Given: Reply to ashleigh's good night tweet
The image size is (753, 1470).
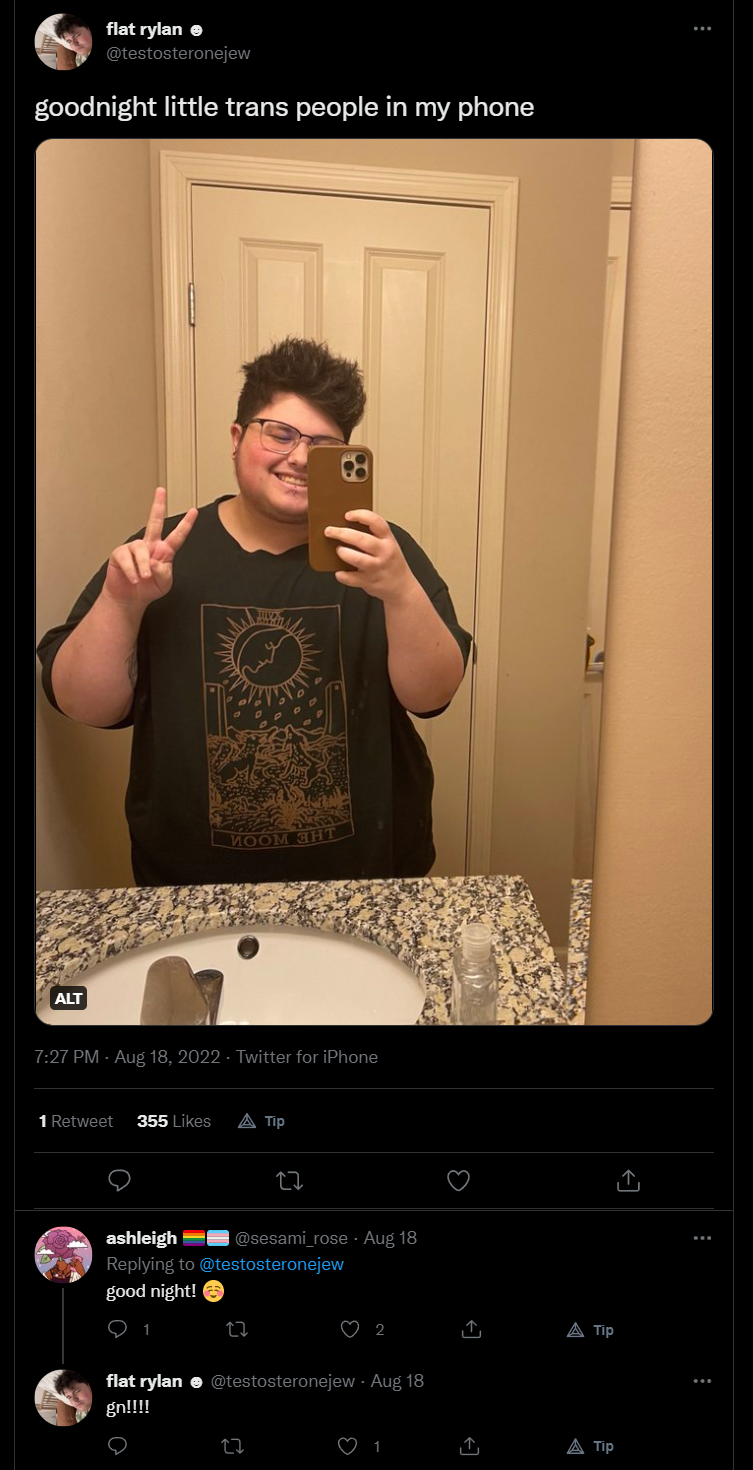Looking at the screenshot, I should [118, 1330].
